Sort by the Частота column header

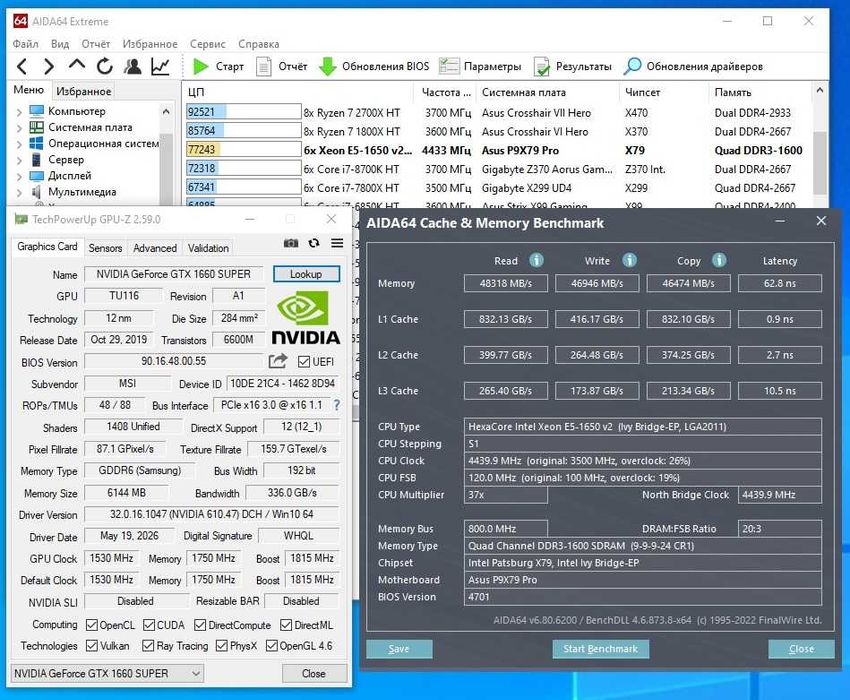coord(446,92)
